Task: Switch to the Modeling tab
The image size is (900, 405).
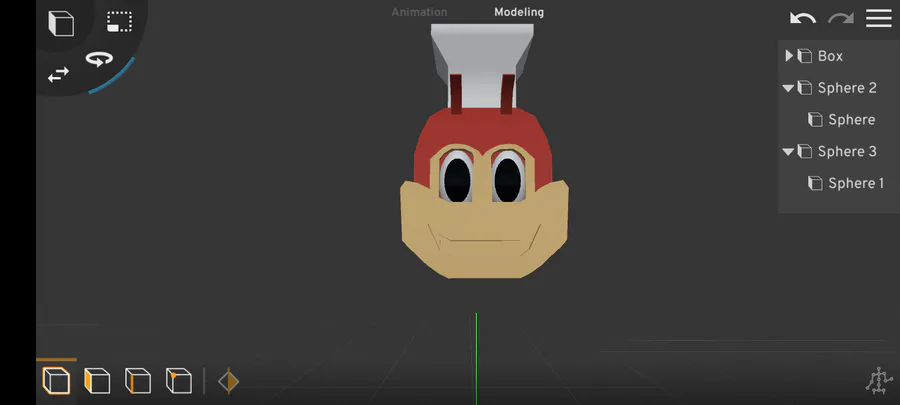Action: click(x=519, y=12)
